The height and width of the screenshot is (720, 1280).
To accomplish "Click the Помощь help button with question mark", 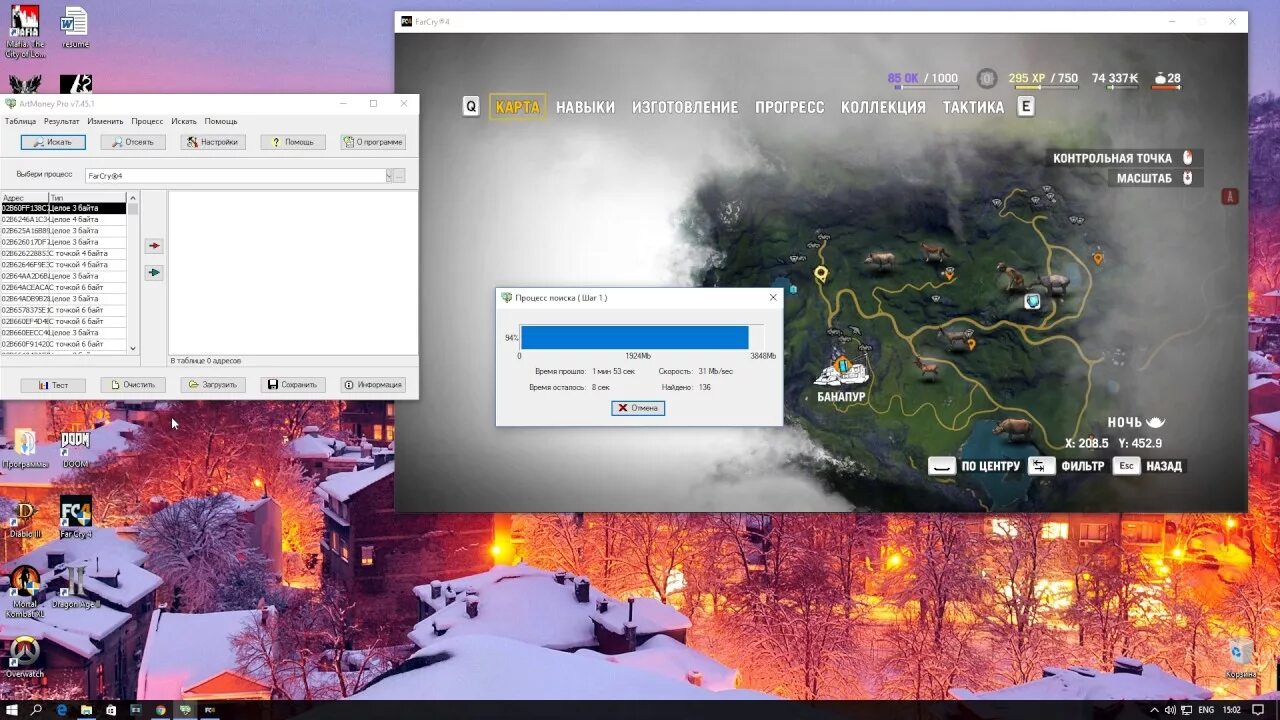I will pos(293,142).
